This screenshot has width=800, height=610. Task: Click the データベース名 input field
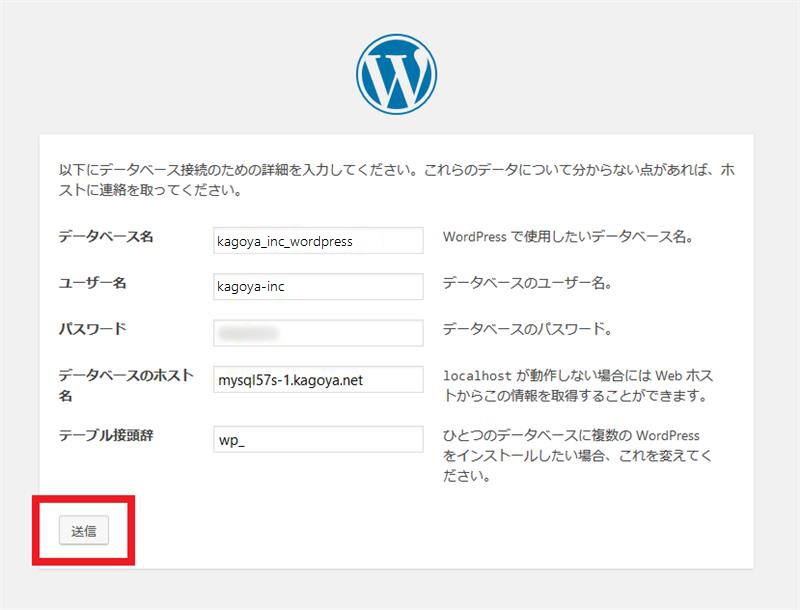[x=318, y=240]
